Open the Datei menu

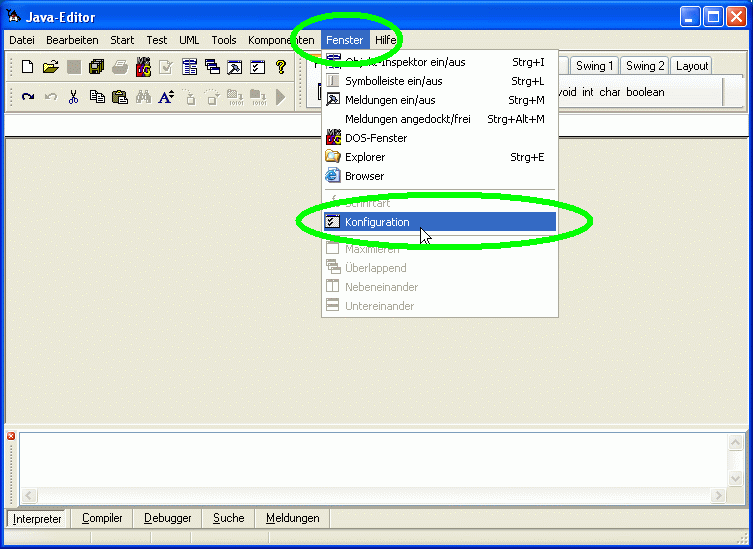pyautogui.click(x=21, y=40)
